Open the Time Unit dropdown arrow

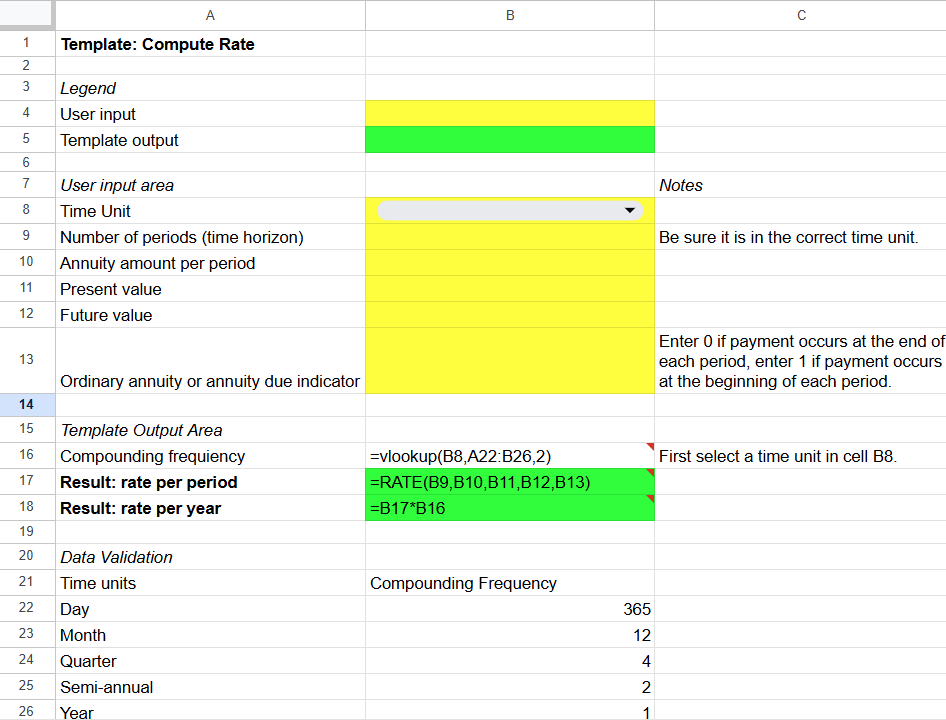coord(629,211)
